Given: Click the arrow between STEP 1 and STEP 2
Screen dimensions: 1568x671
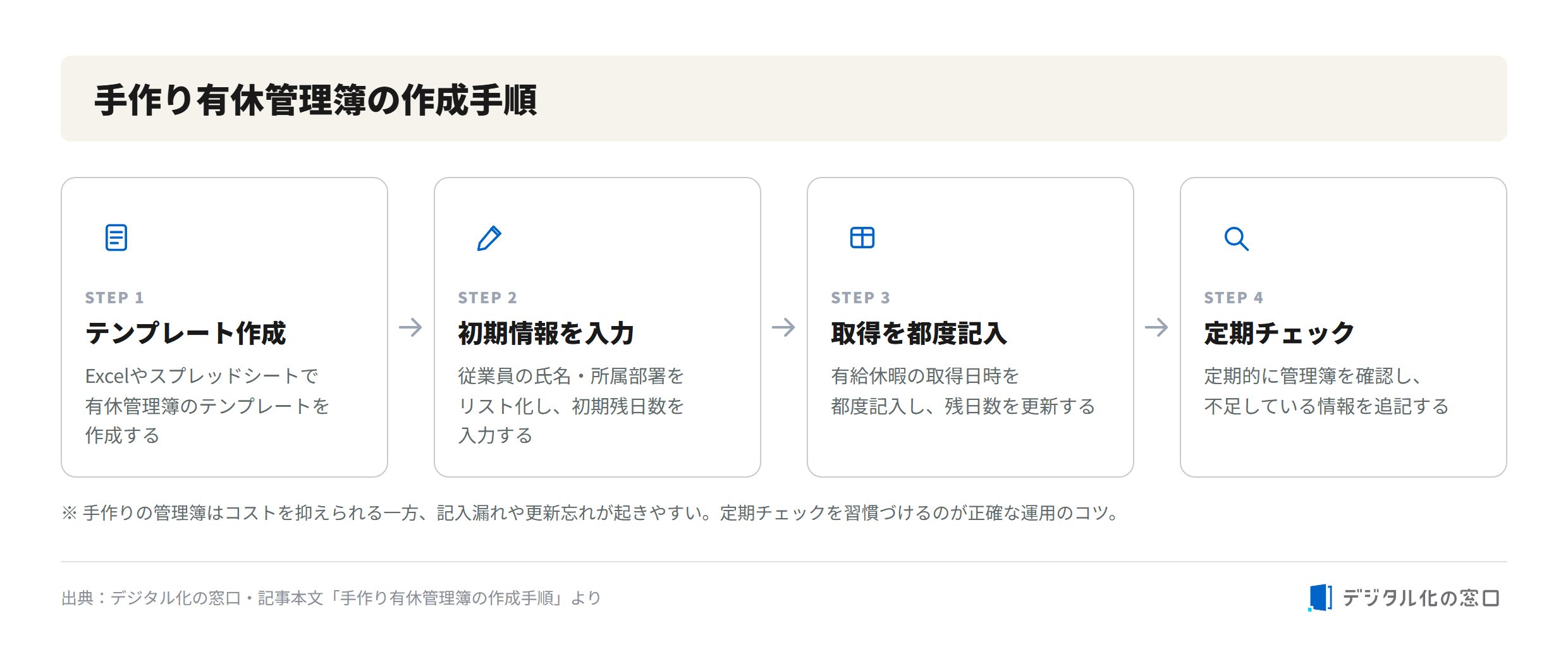Looking at the screenshot, I should [411, 327].
